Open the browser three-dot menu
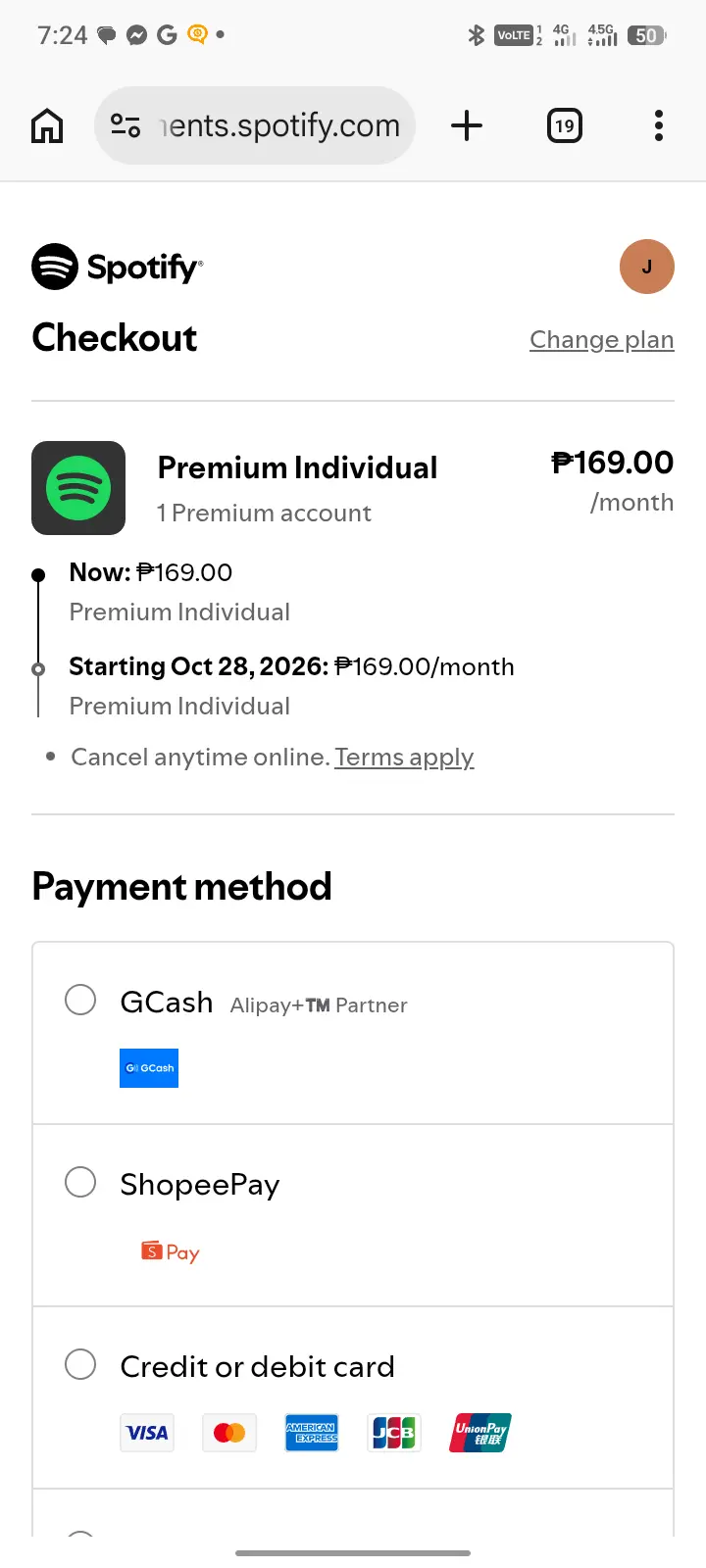 [x=659, y=125]
